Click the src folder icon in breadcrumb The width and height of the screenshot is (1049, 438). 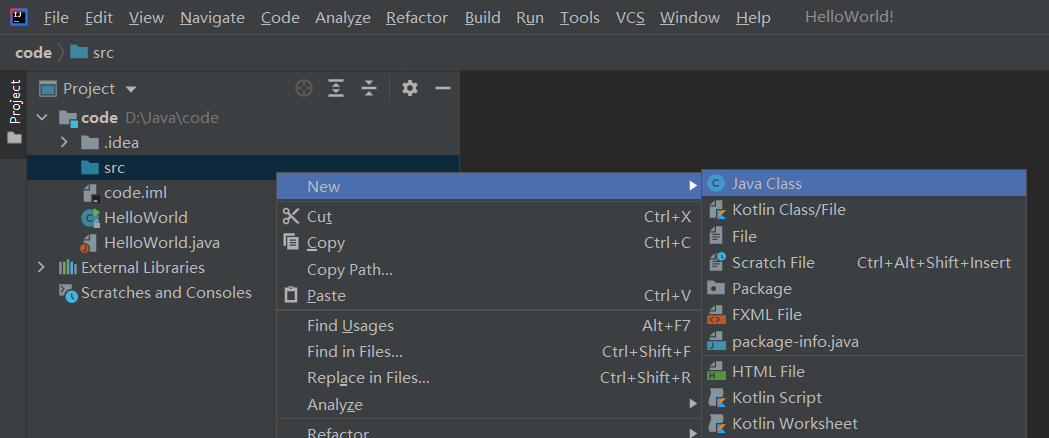(x=79, y=52)
